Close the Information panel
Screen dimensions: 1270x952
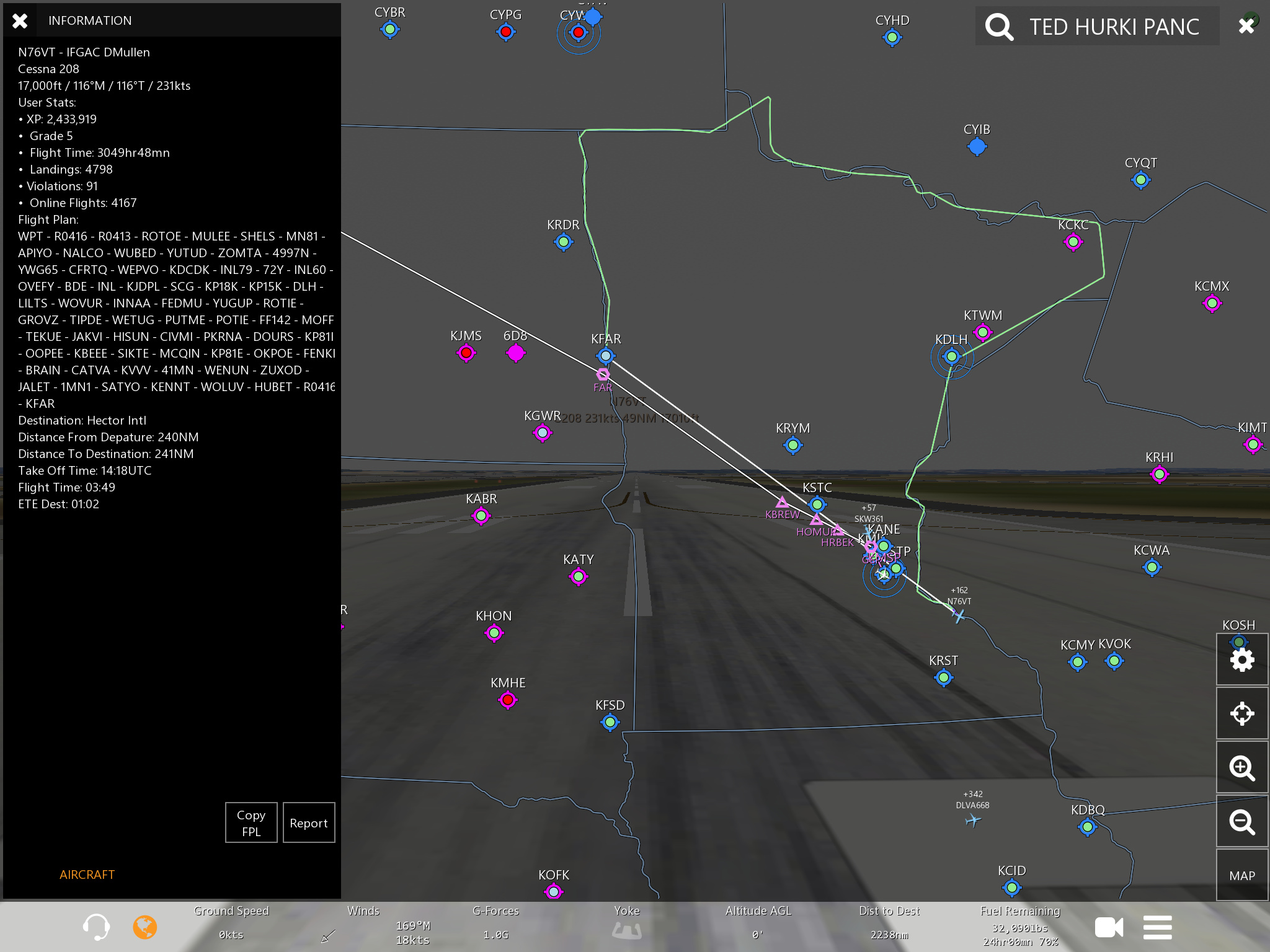20,20
